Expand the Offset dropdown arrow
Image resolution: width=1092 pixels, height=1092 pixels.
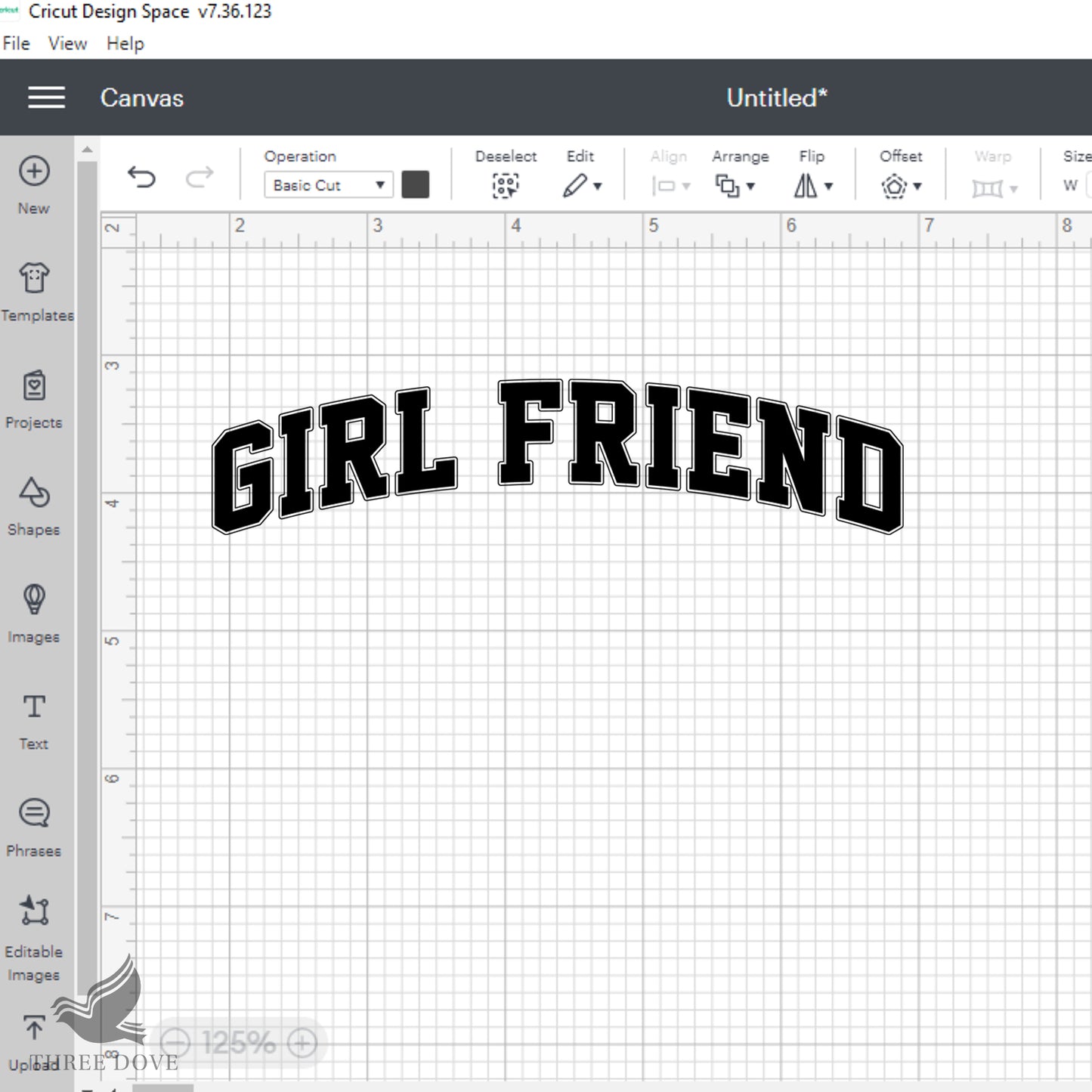[917, 186]
